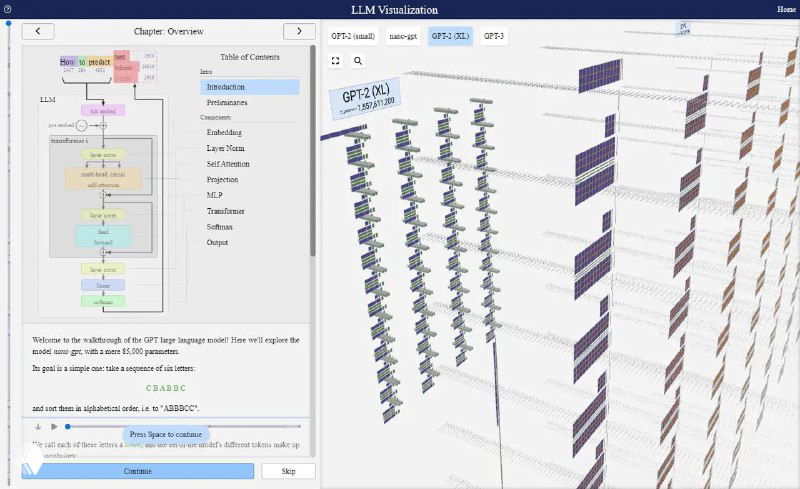Click the walkthrough progress slider handle
Image resolution: width=800 pixels, height=489 pixels.
(x=67, y=426)
